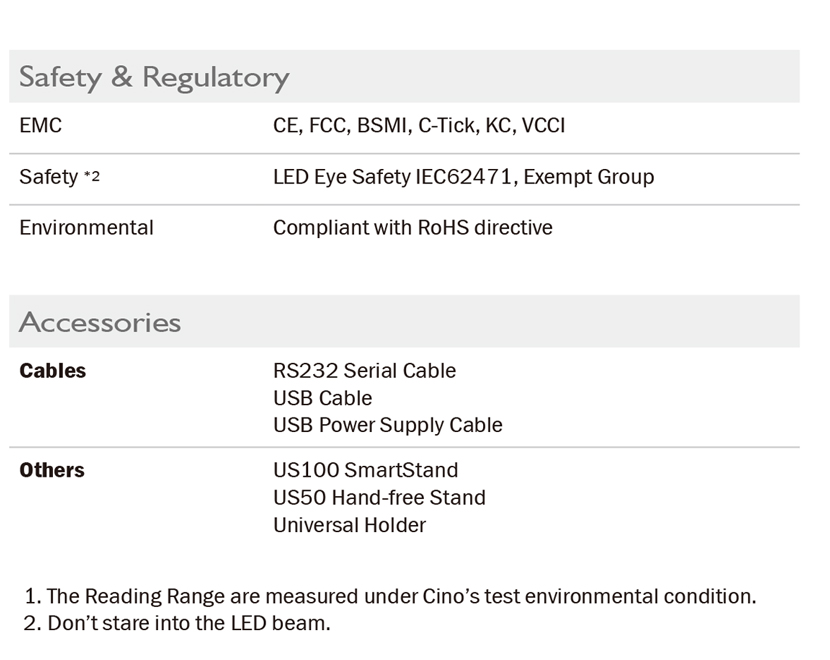The width and height of the screenshot is (830, 660).
Task: Select USB Power Supply Cable entry
Action: coord(388,426)
